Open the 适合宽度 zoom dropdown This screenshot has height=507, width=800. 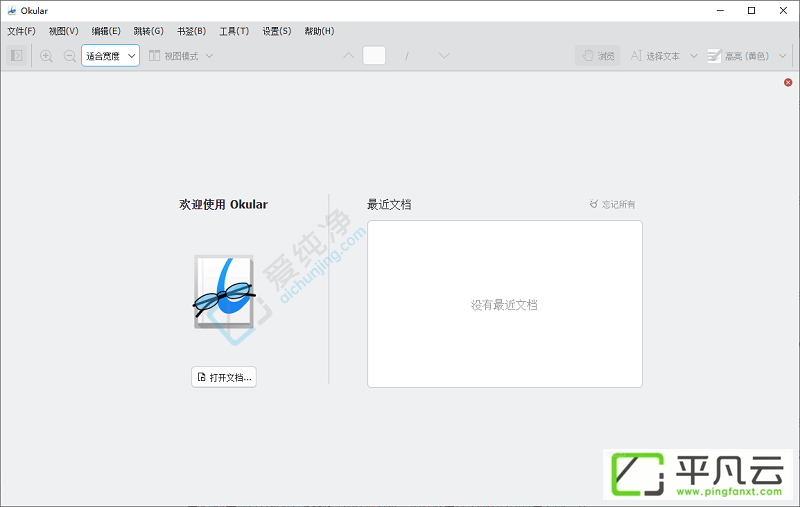[x=110, y=56]
